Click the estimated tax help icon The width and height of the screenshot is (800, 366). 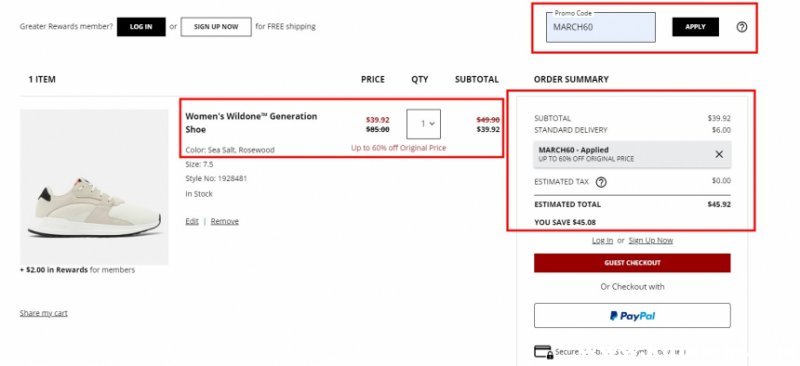602,182
